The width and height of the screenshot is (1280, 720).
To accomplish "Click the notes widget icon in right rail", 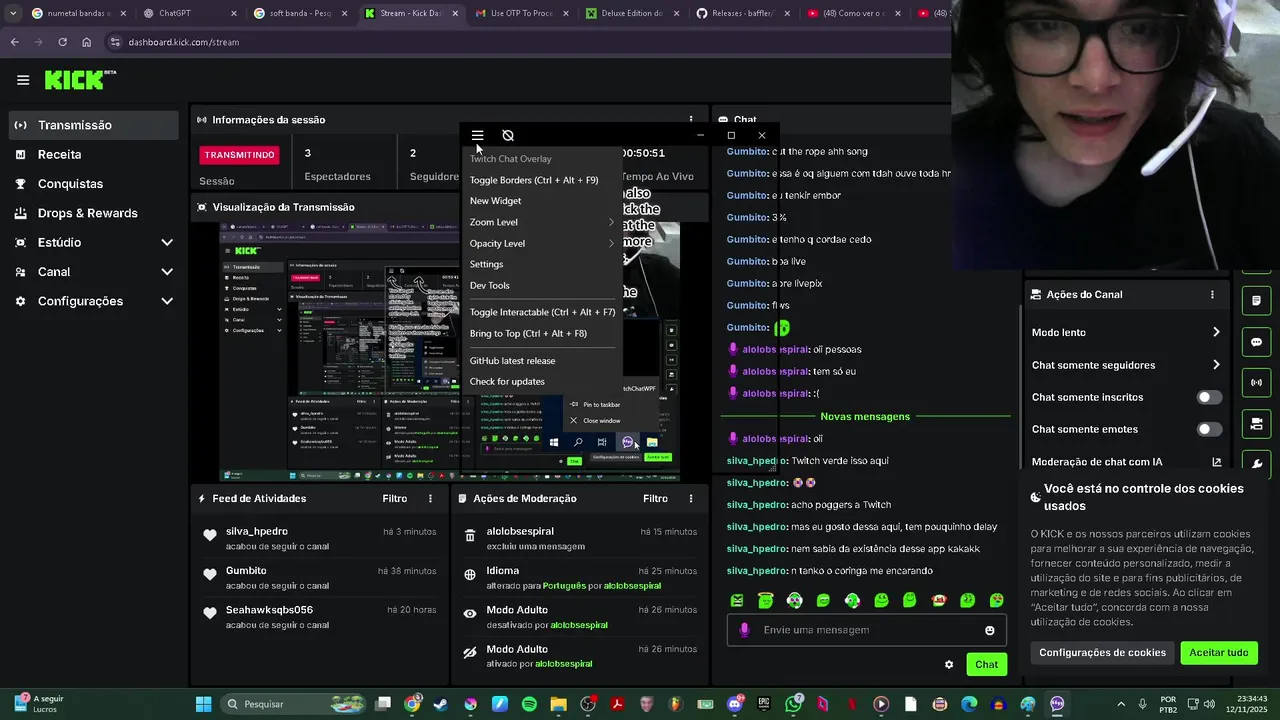I will pyautogui.click(x=1256, y=300).
